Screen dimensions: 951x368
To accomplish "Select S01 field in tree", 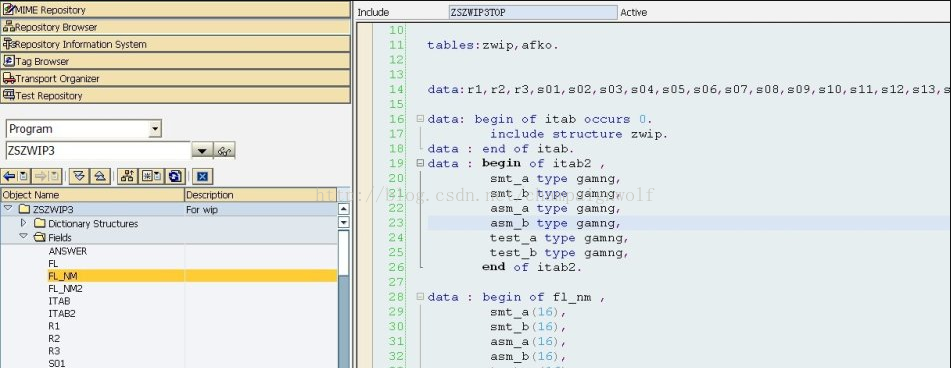I will [56, 364].
